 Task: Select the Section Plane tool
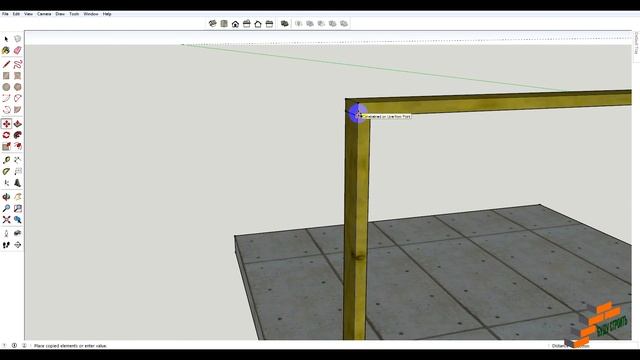[x=18, y=245]
